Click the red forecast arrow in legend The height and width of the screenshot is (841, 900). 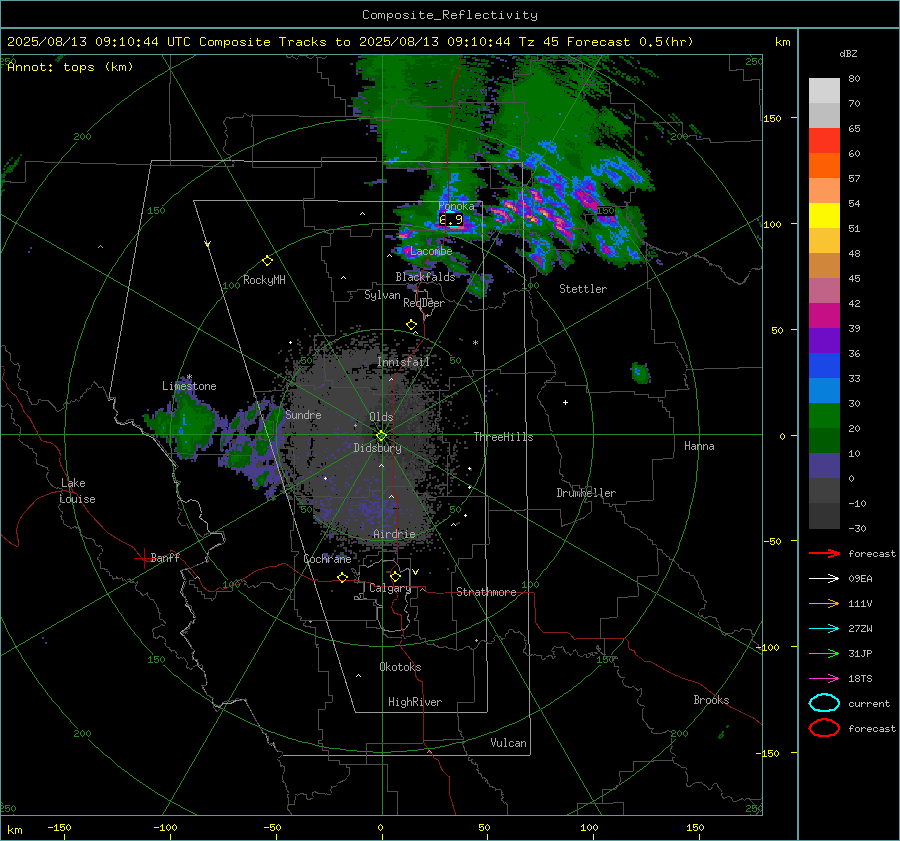click(x=824, y=553)
